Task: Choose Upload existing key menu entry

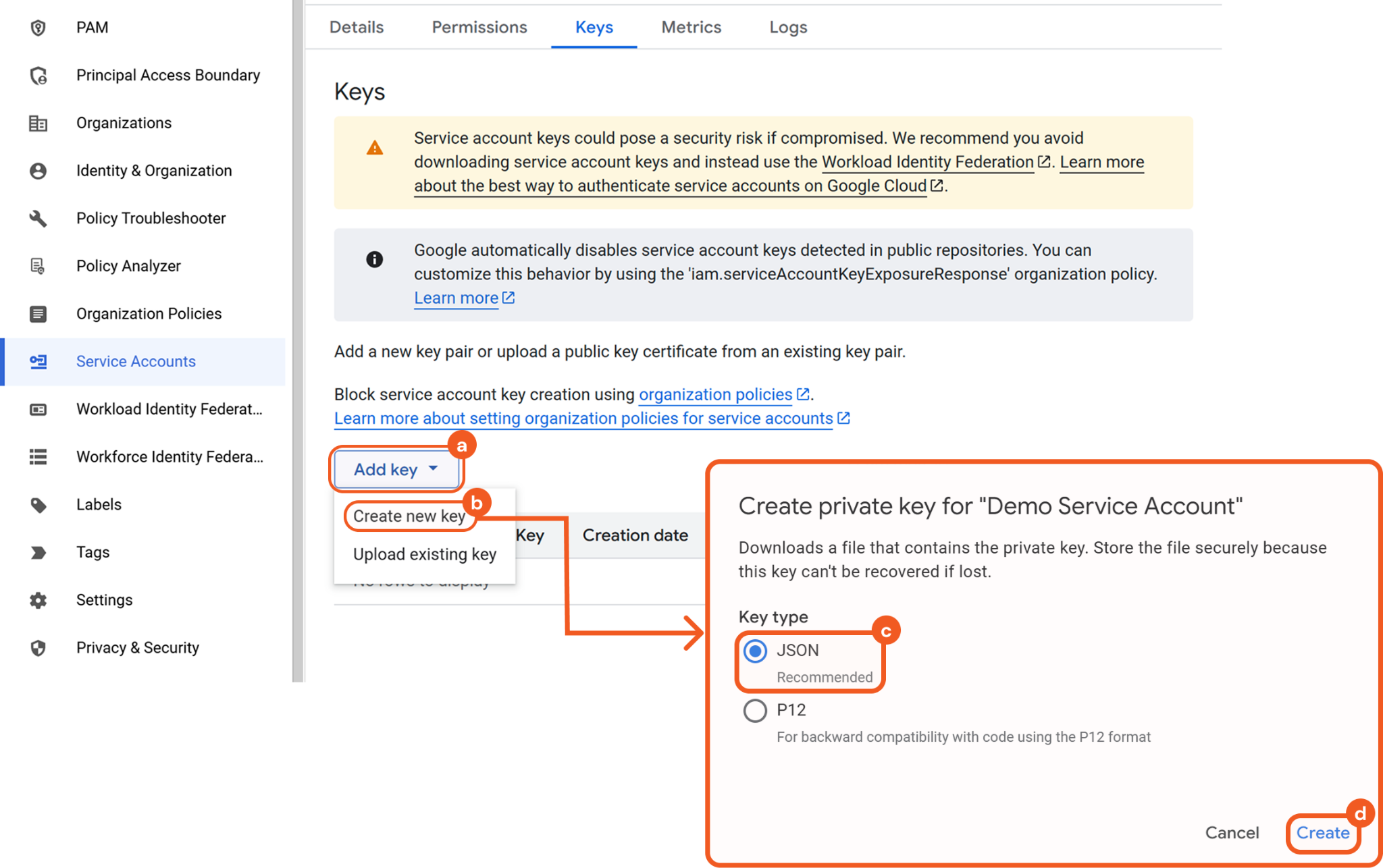Action: click(x=425, y=555)
